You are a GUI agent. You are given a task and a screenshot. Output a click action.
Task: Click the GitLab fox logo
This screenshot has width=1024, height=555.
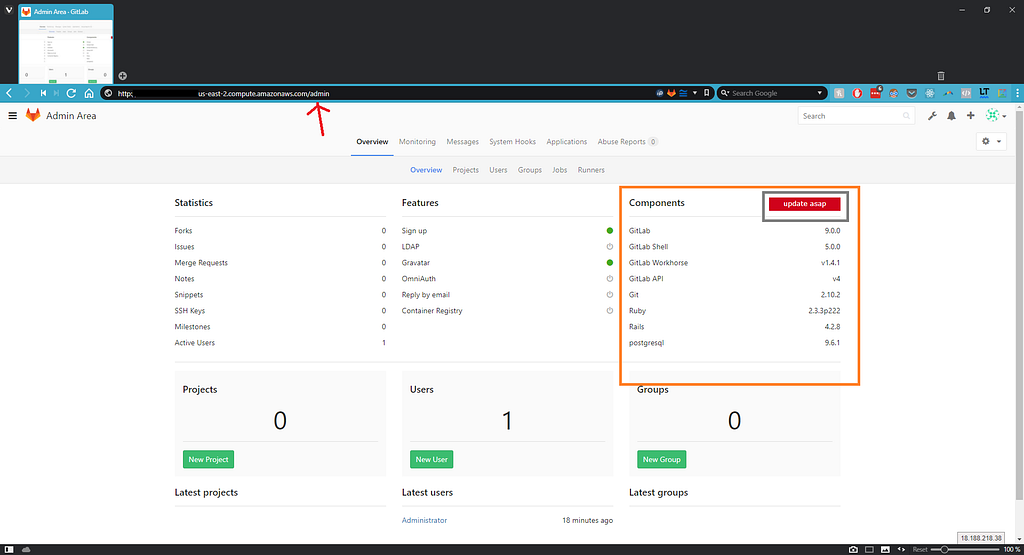coord(33,116)
